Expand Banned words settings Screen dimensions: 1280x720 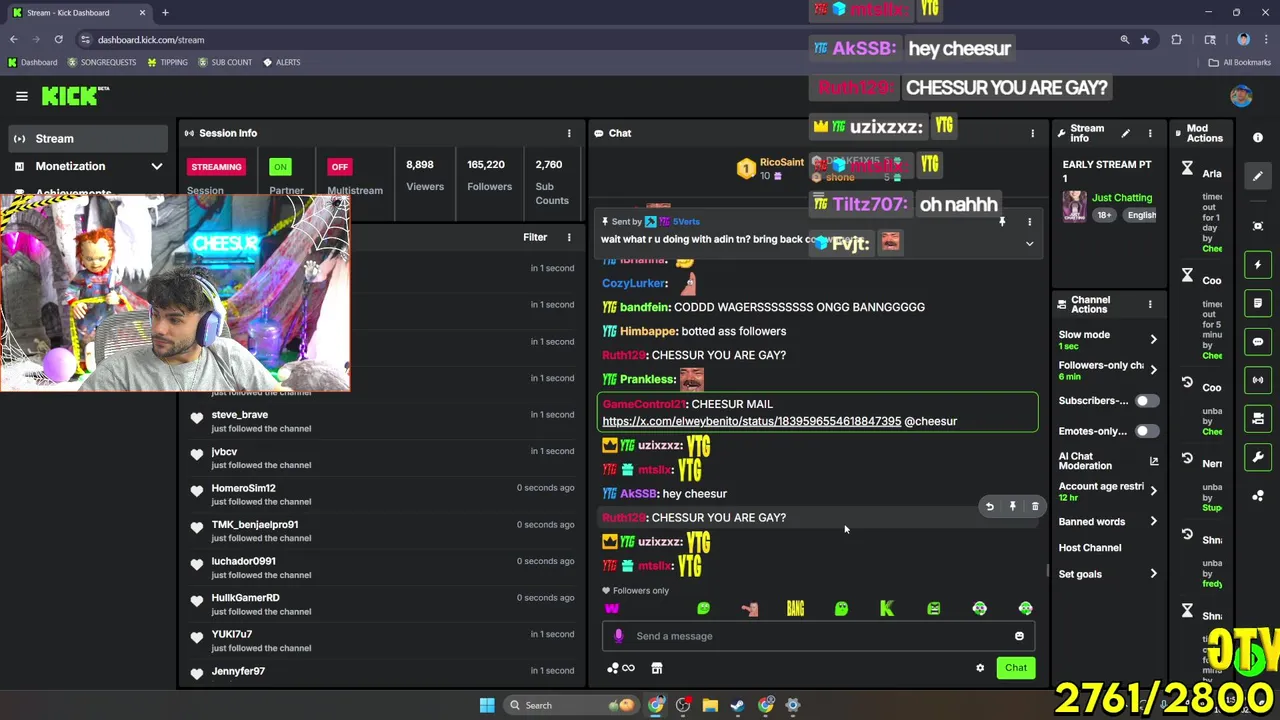pos(1153,521)
